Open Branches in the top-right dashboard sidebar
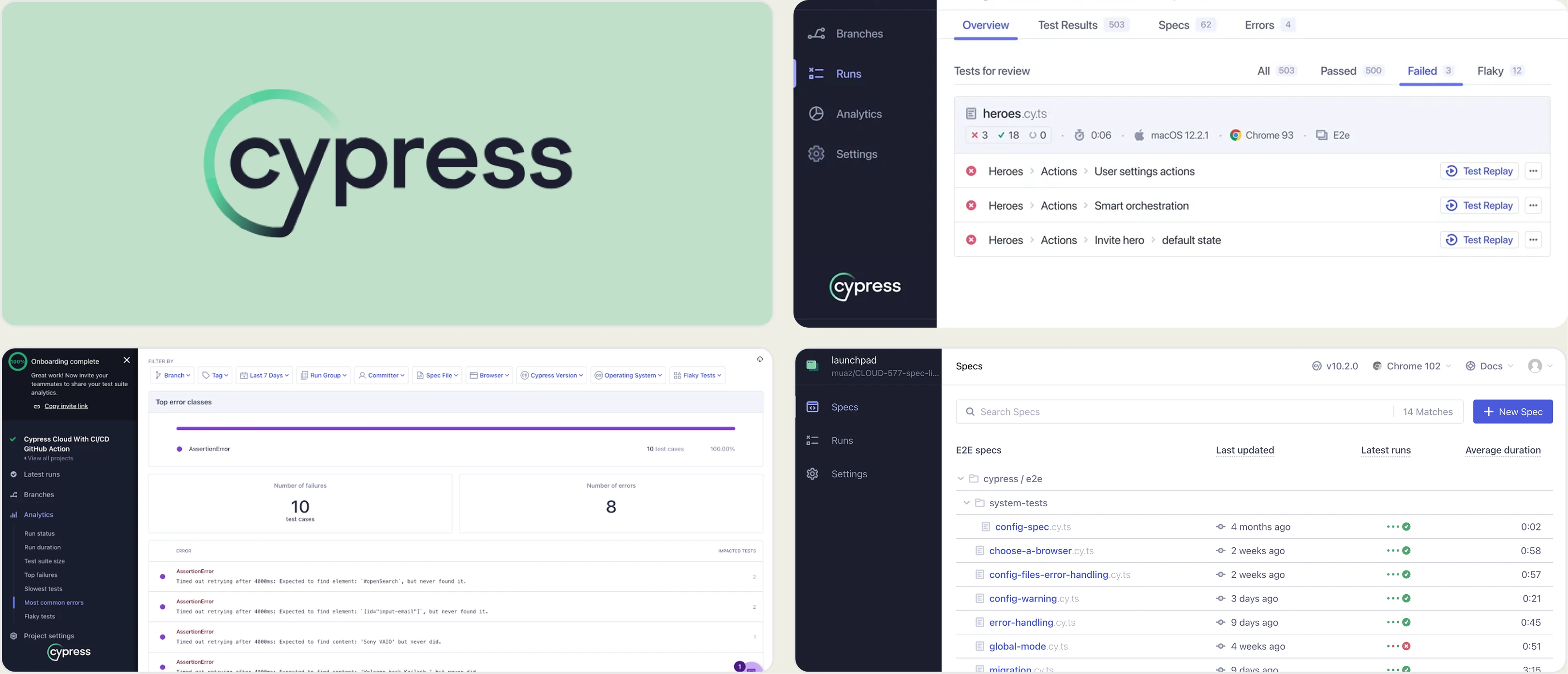This screenshot has height=674, width=1568. tap(845, 33)
